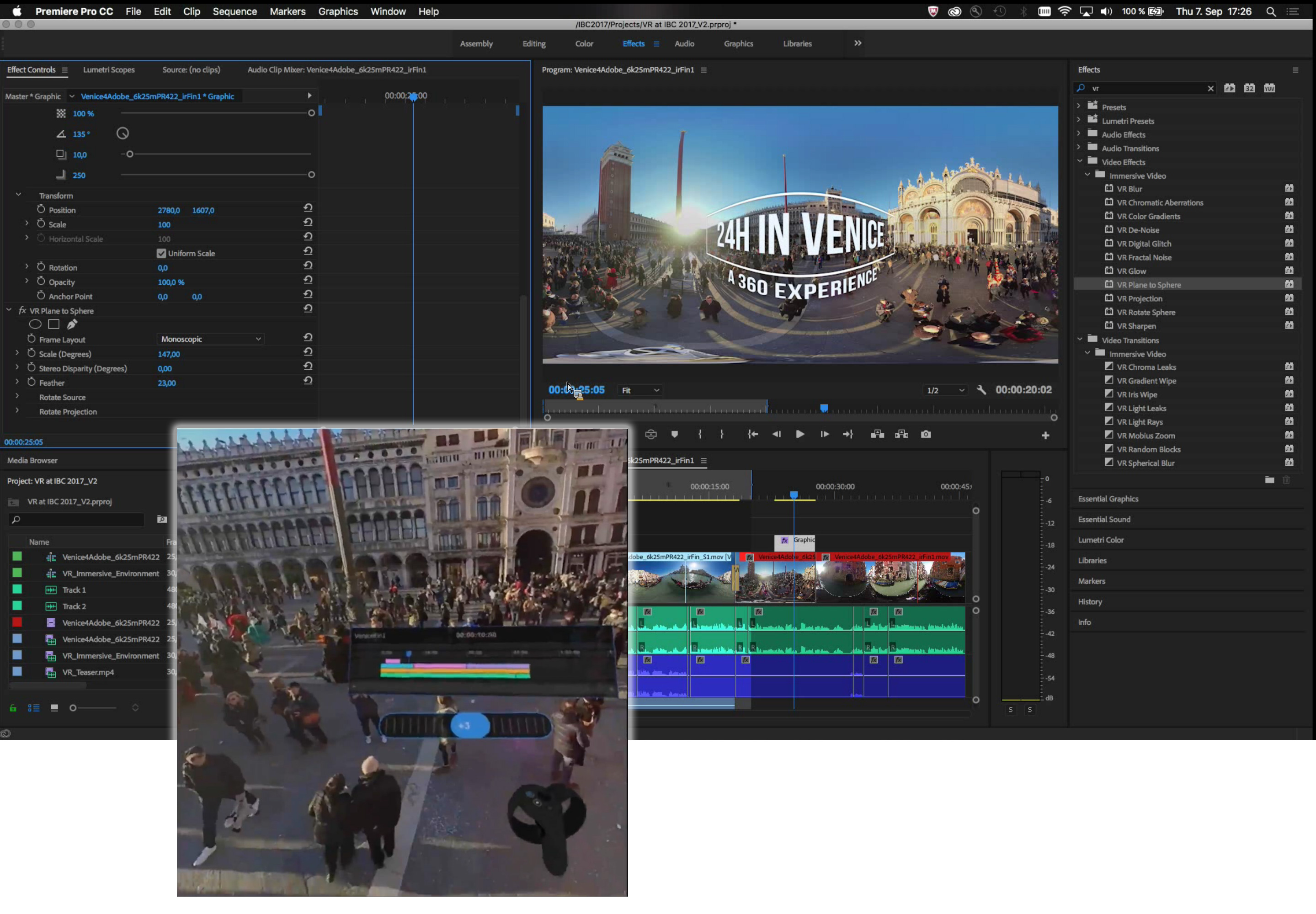The image size is (1316, 914).
Task: Open the Fit zoom level dropdown
Action: (640, 391)
